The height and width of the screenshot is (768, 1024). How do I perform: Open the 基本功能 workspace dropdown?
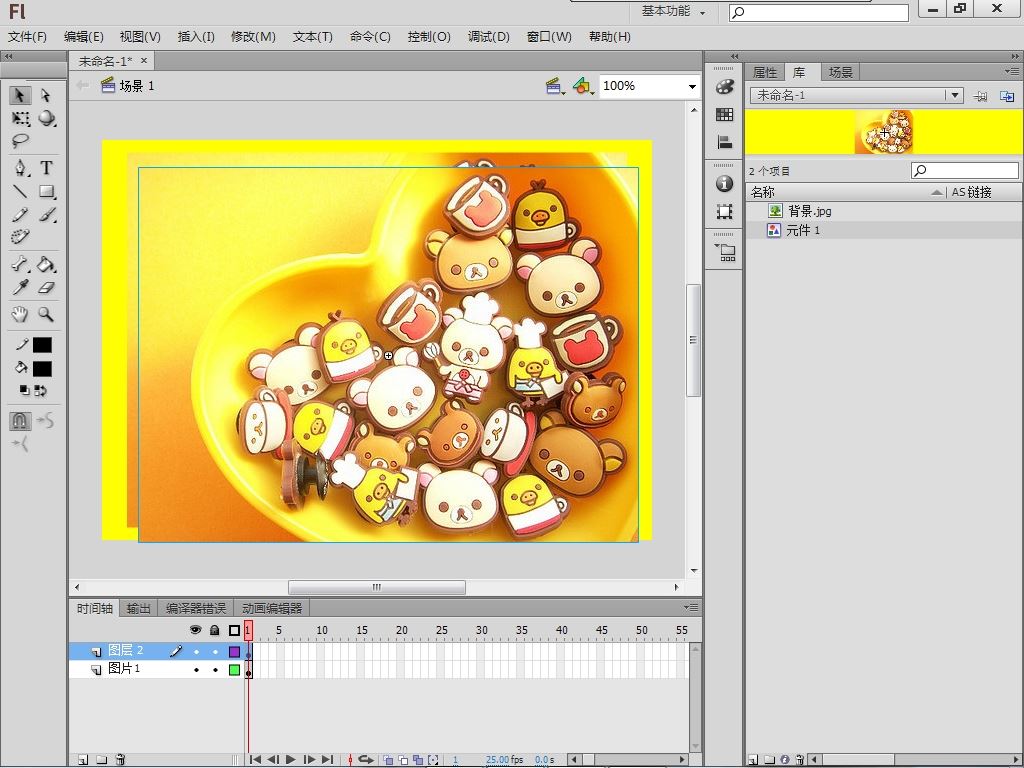[673, 11]
